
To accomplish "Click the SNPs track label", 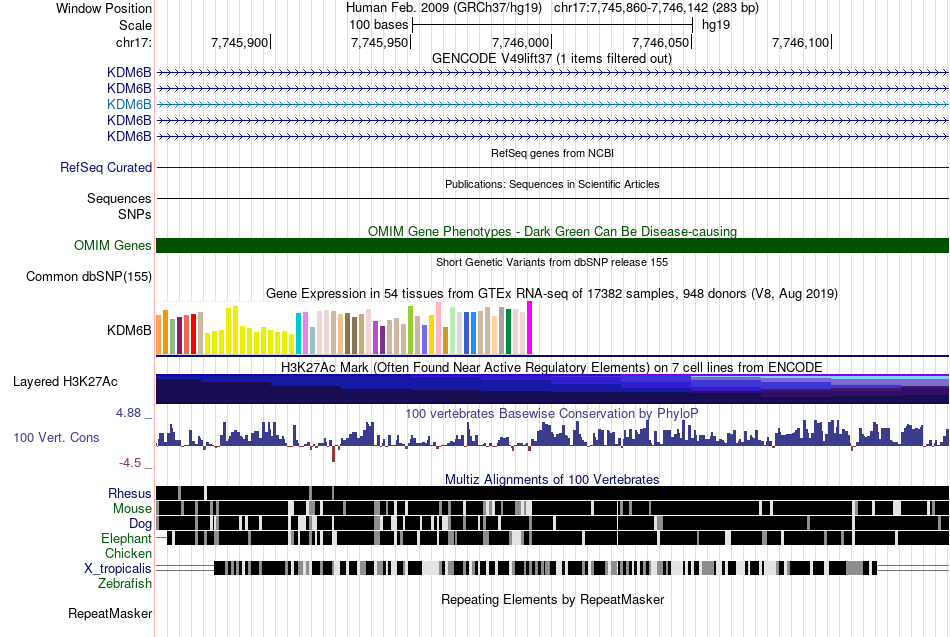I will 135,214.
